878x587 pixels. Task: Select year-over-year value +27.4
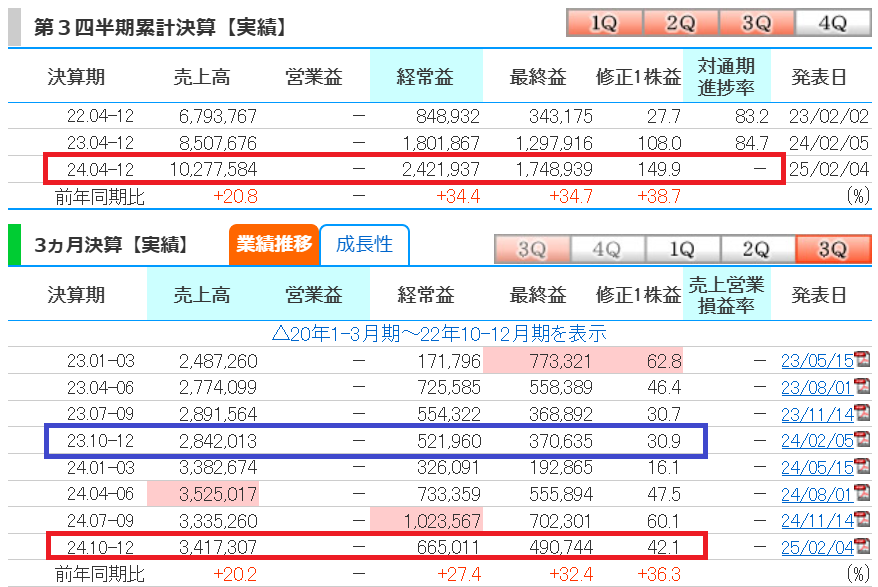[x=459, y=574]
